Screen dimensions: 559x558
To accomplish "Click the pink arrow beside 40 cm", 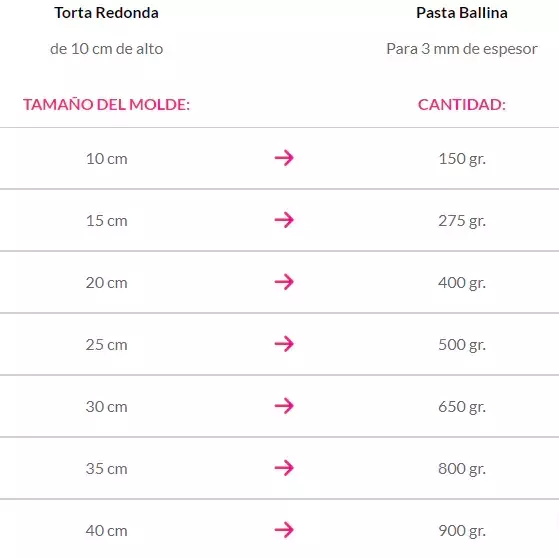I will point(284,530).
